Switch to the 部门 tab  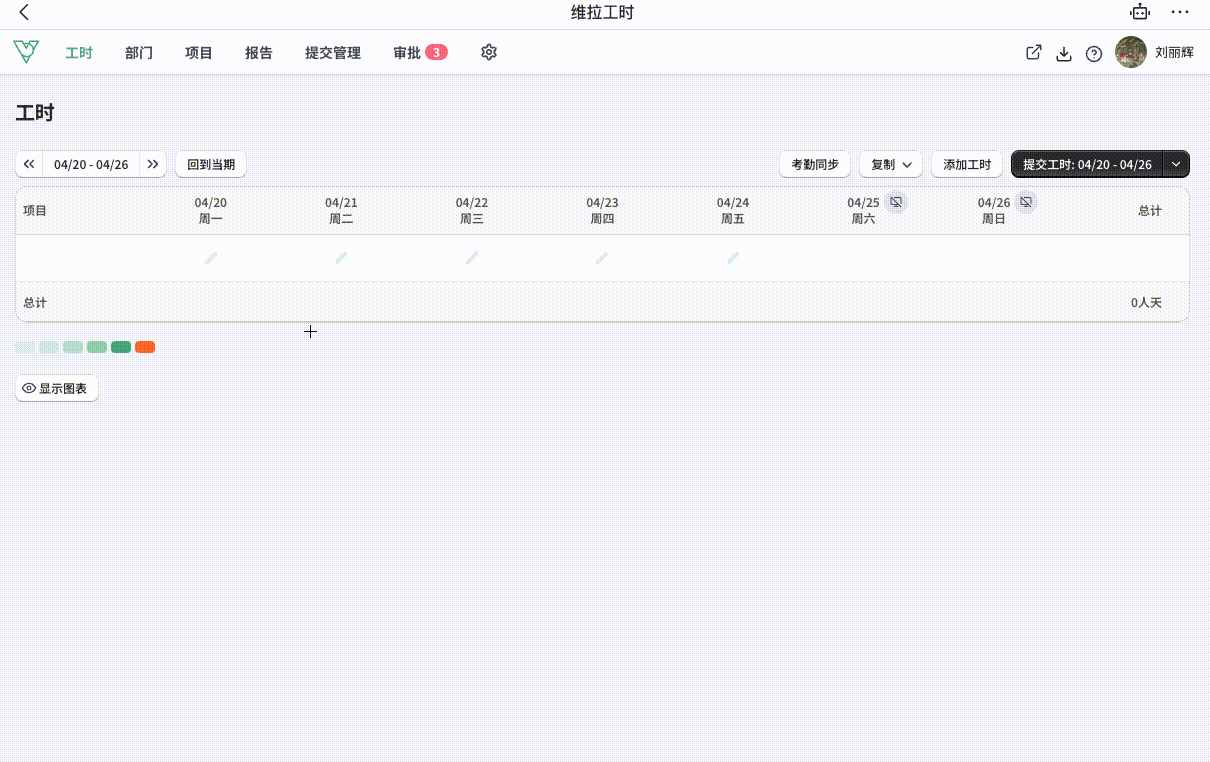(139, 53)
